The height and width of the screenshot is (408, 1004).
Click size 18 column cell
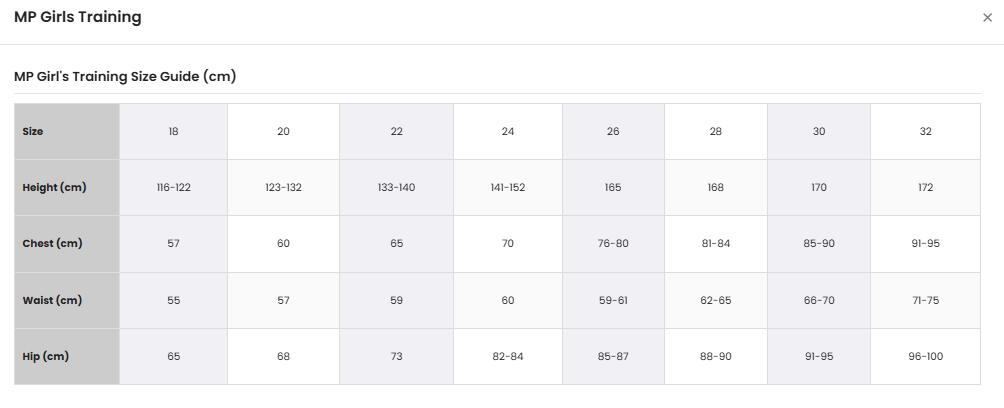(x=174, y=131)
